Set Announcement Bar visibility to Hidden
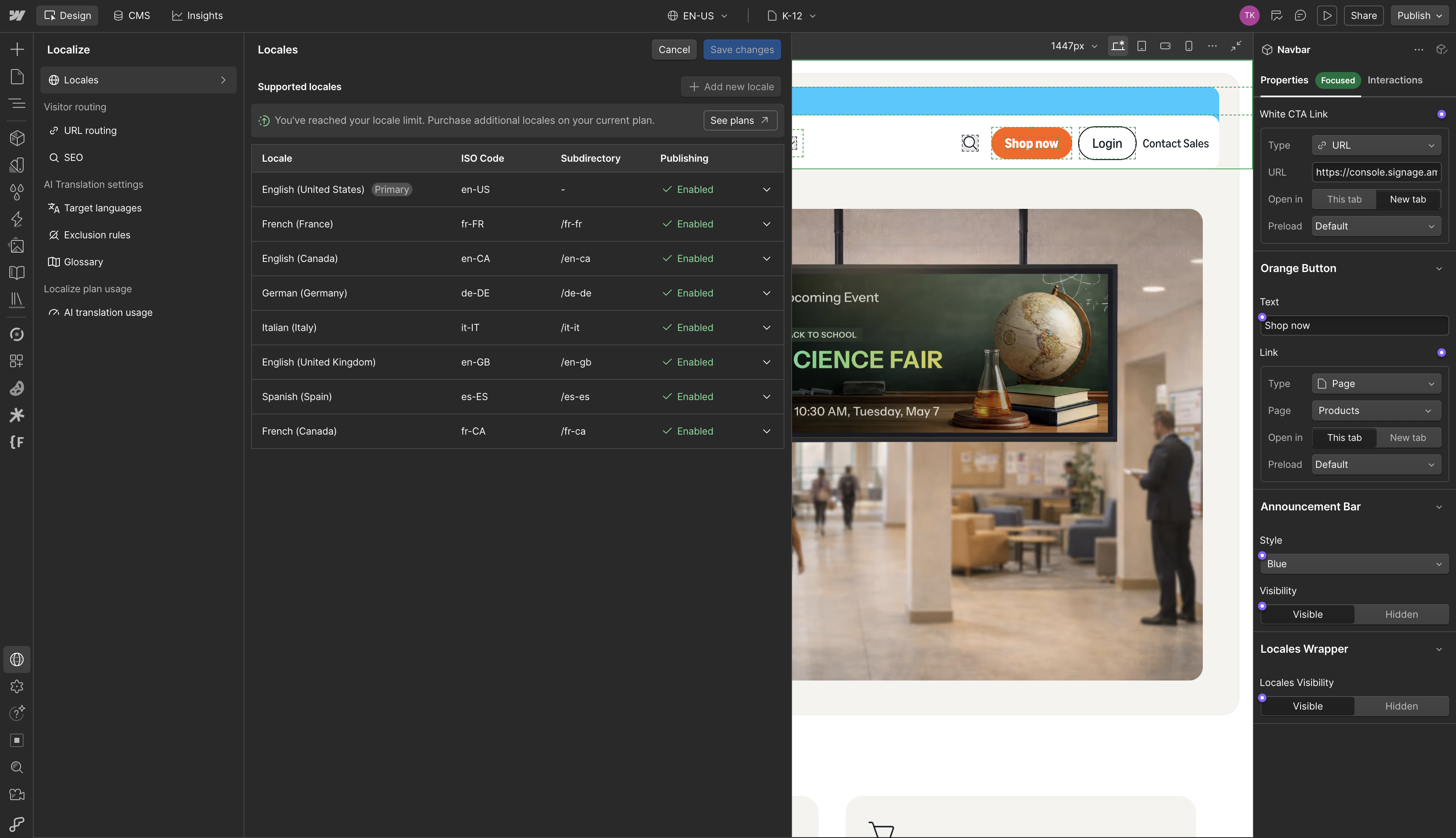Image resolution: width=1456 pixels, height=838 pixels. tap(1401, 614)
